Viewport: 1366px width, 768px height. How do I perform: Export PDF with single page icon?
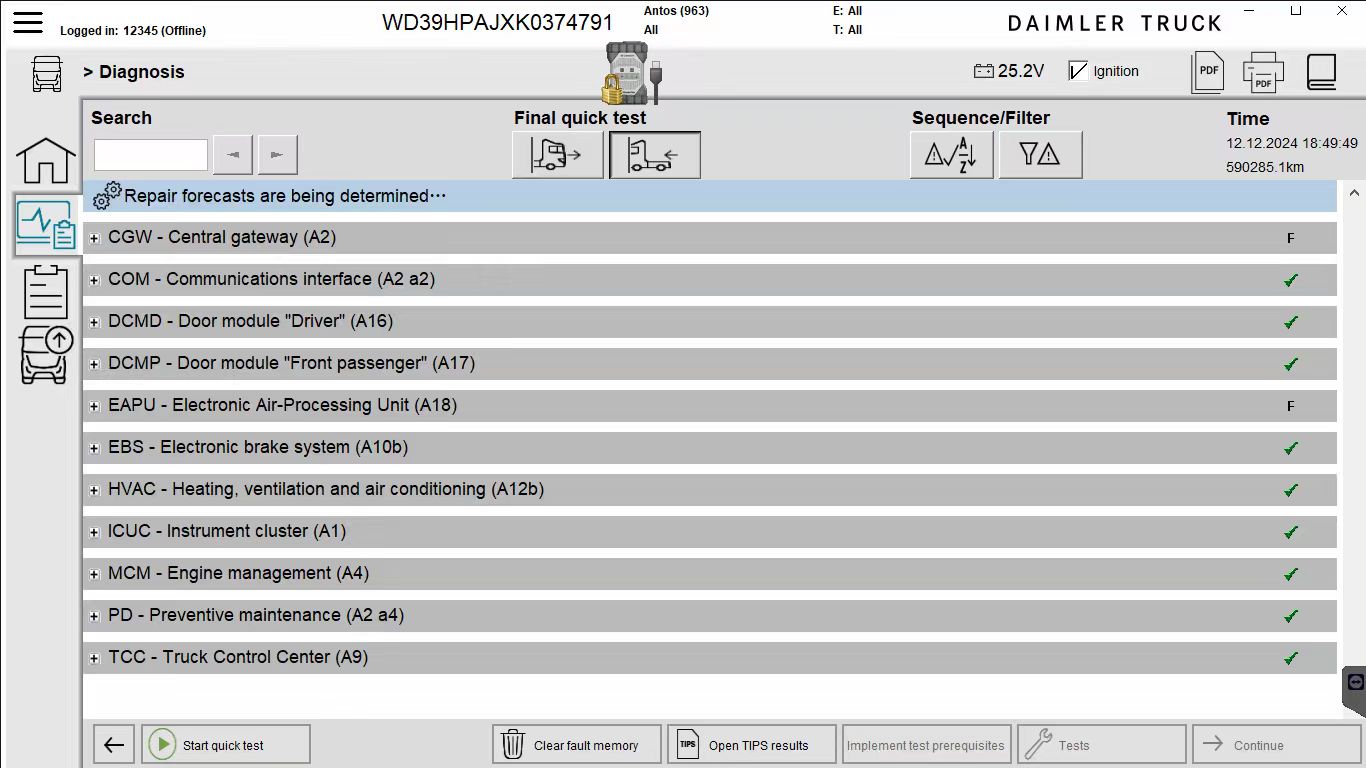[x=1208, y=72]
